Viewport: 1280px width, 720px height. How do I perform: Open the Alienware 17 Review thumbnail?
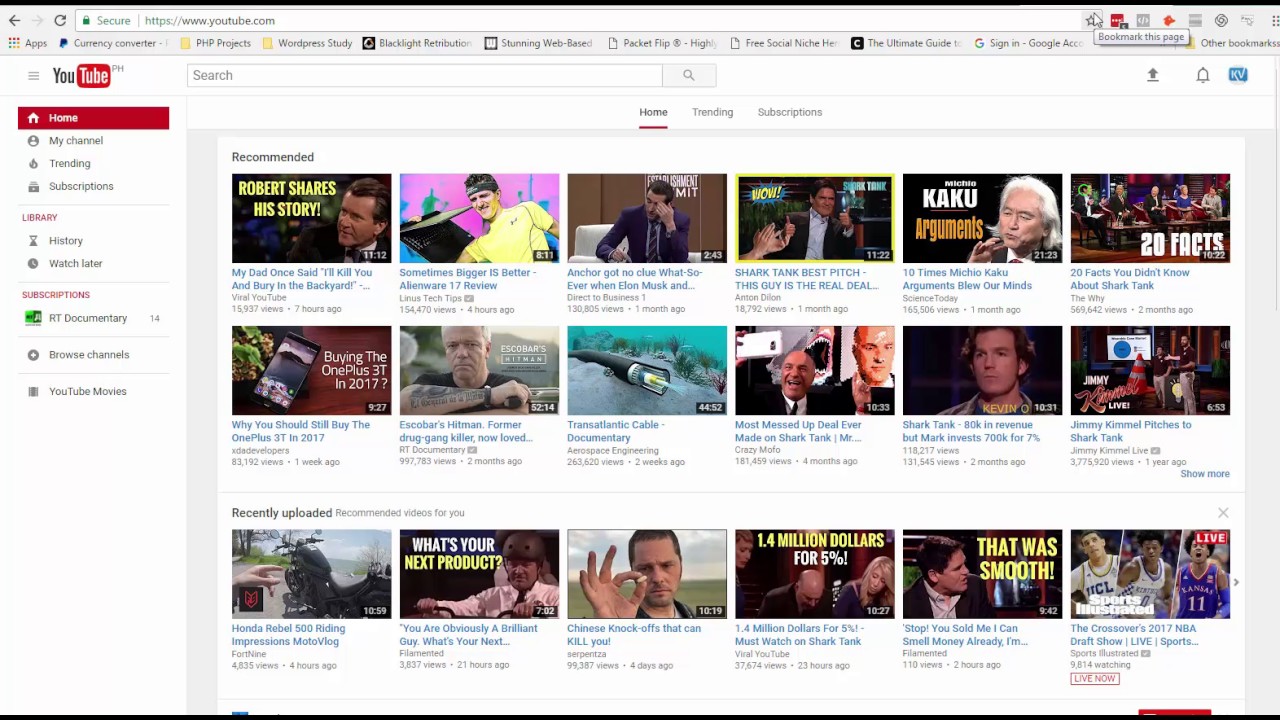click(479, 218)
